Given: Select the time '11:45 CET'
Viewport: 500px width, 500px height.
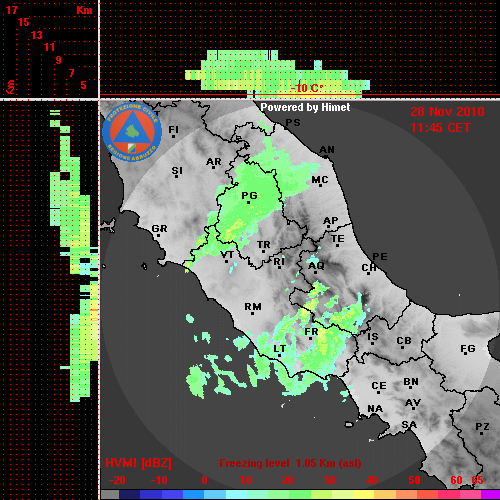Looking at the screenshot, I should (440, 128).
